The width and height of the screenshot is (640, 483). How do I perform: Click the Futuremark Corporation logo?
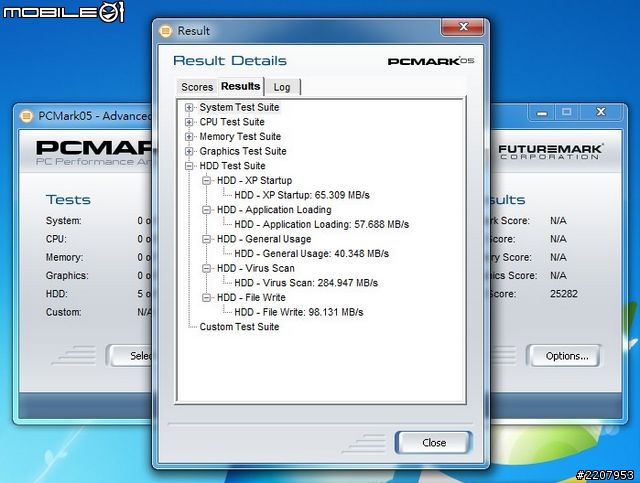551,151
